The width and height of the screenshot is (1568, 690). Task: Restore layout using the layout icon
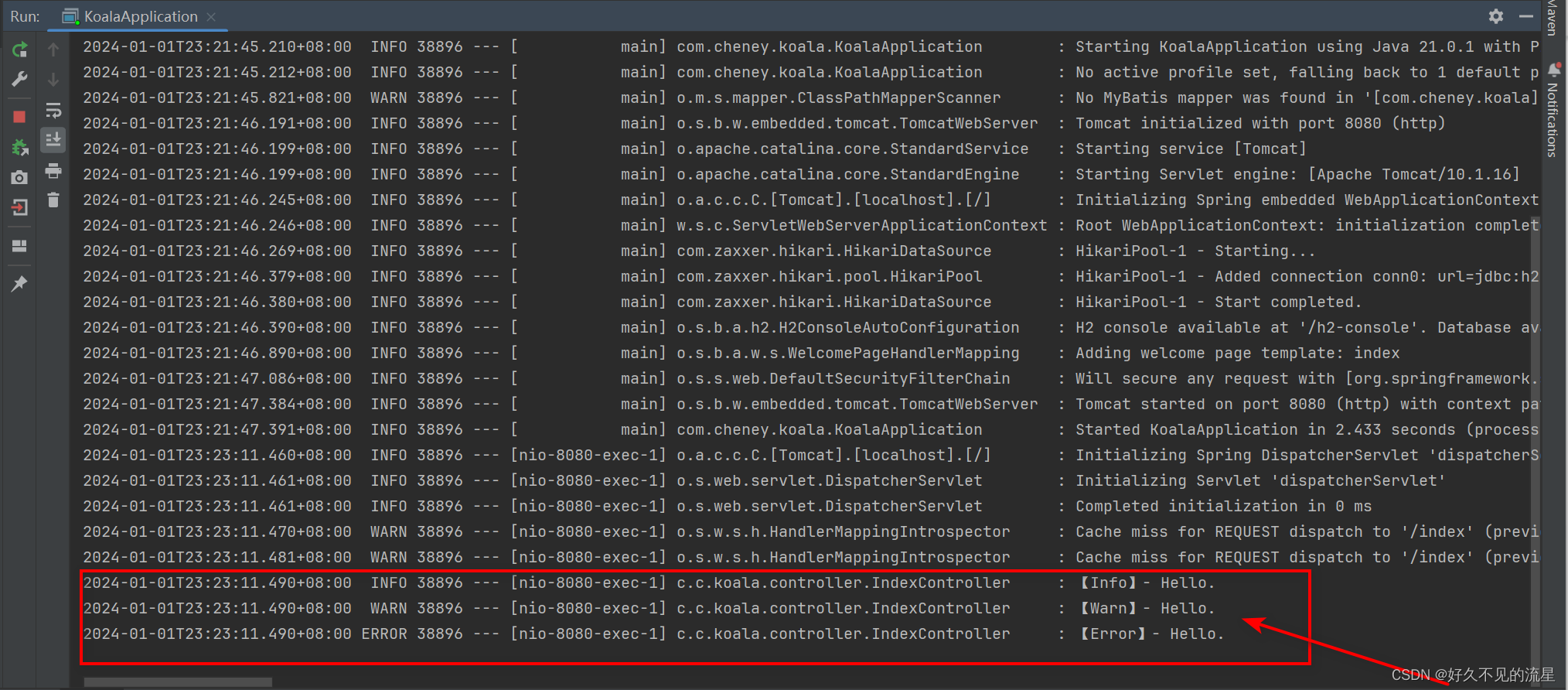[19, 246]
